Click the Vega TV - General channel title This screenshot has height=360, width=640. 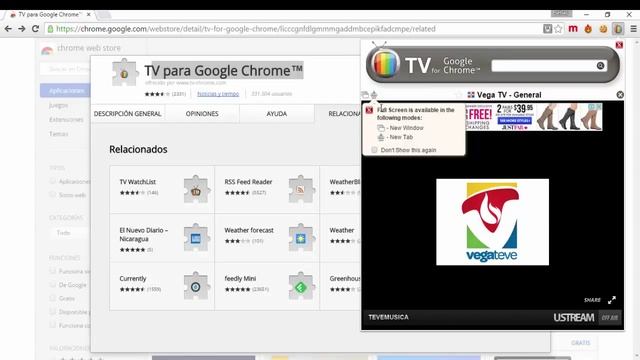tap(509, 95)
